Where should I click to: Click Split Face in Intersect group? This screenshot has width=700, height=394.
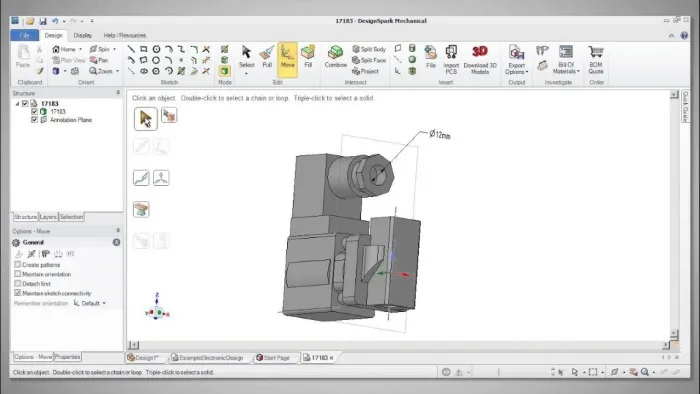(x=369, y=60)
